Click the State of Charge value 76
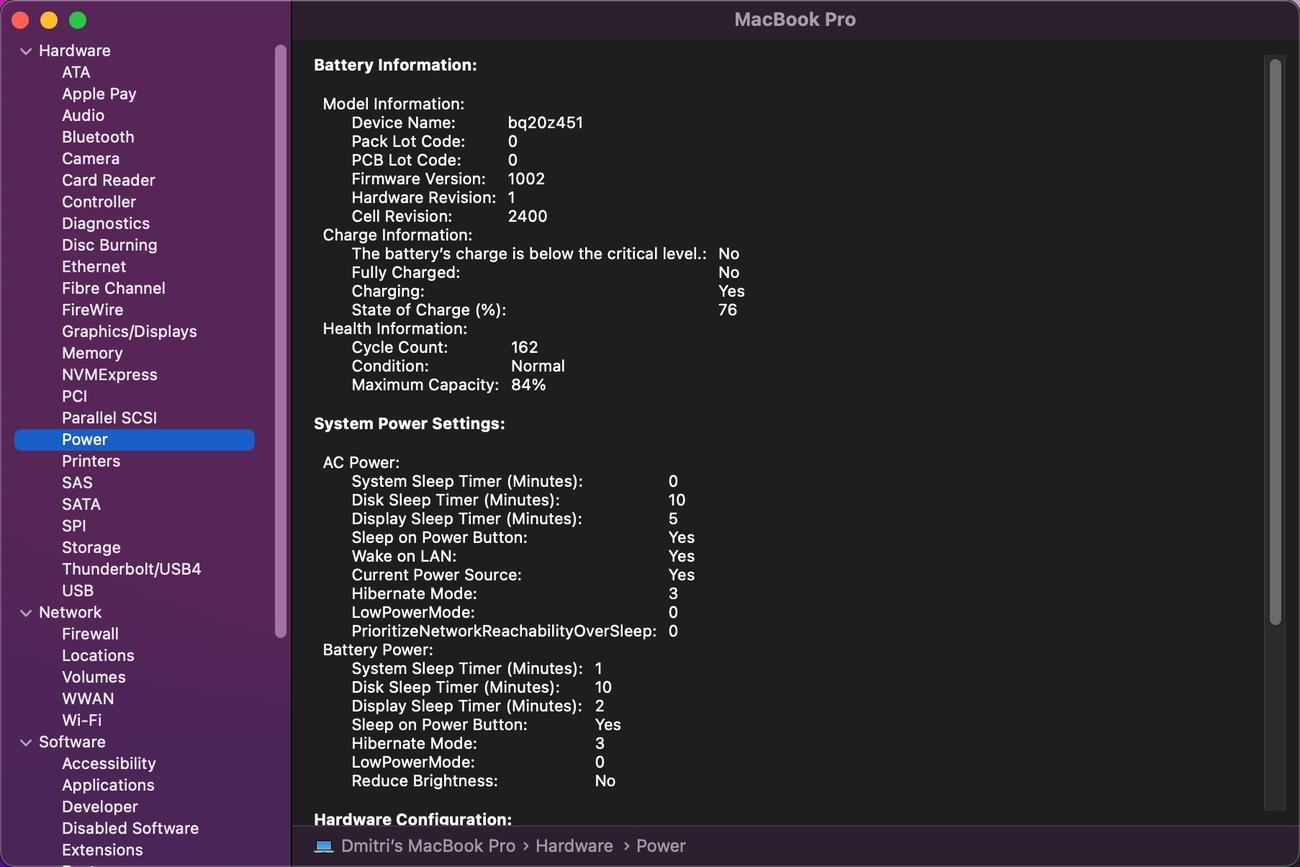Screen dimensions: 1300x867 click(728, 310)
